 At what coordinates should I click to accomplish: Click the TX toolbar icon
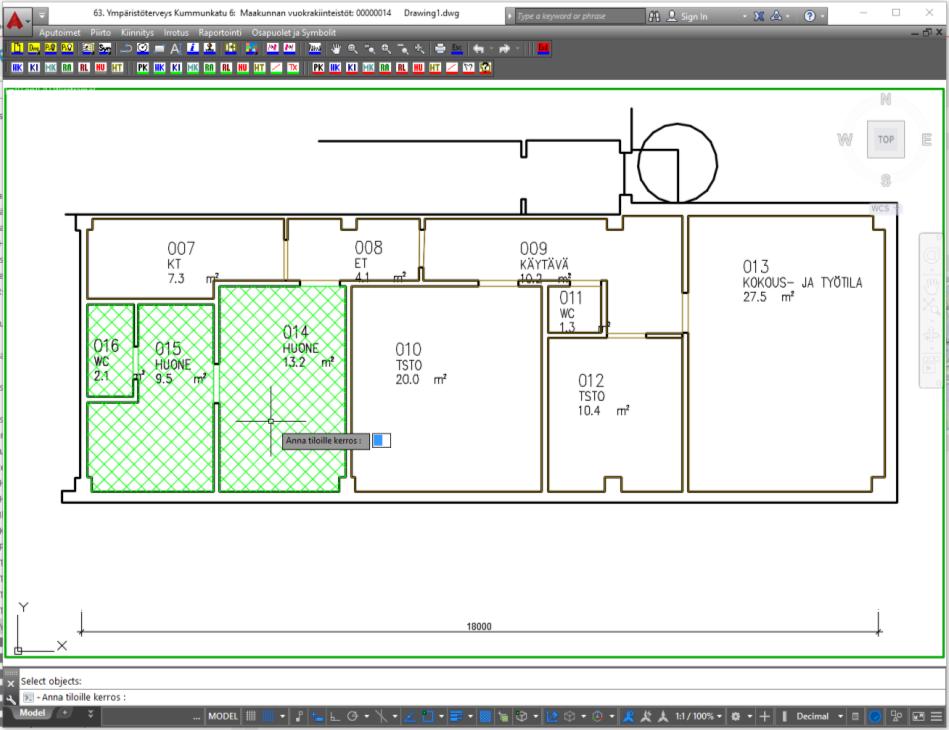[293, 68]
